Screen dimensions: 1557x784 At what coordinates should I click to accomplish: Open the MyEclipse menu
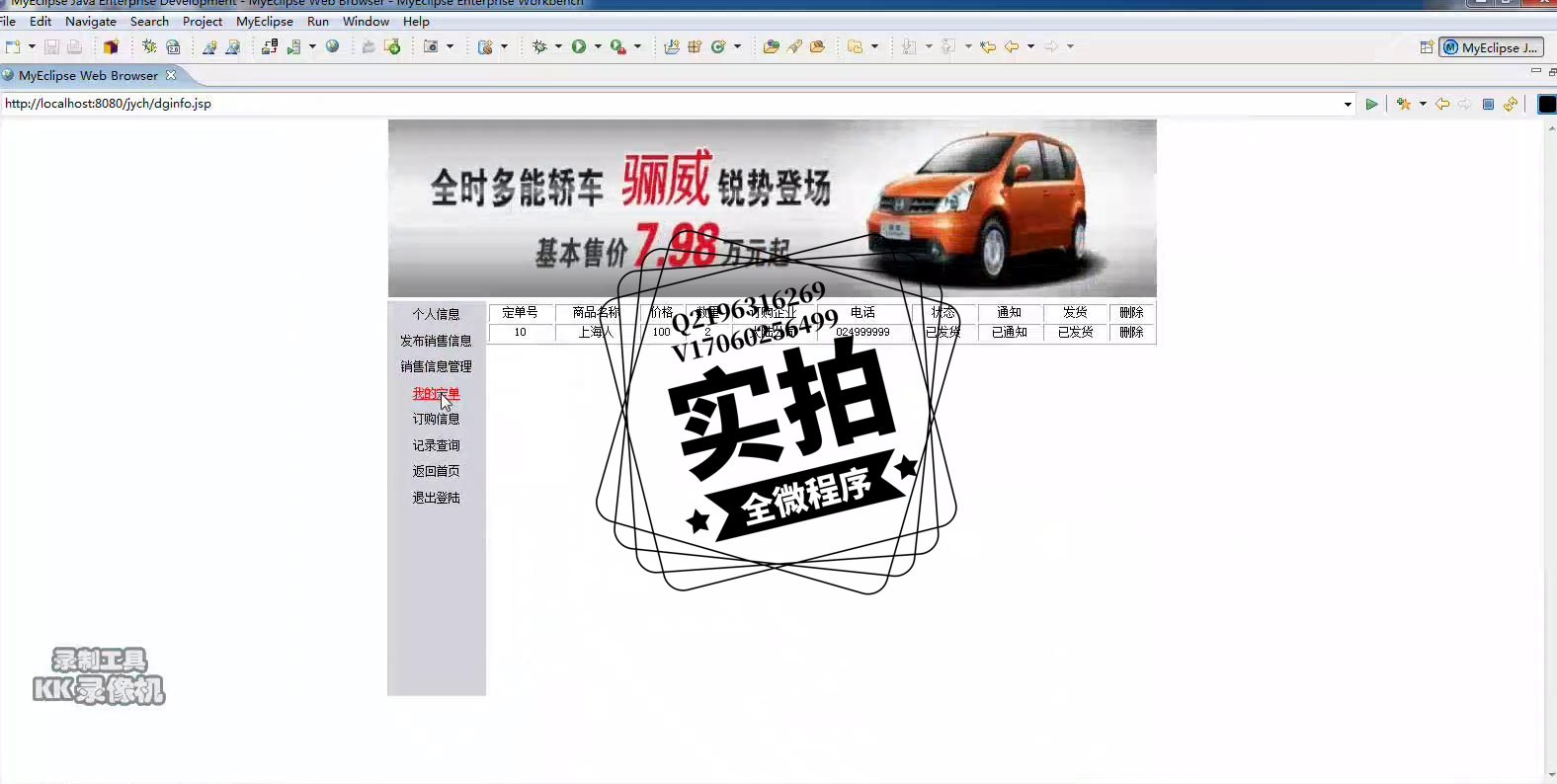pos(265,21)
